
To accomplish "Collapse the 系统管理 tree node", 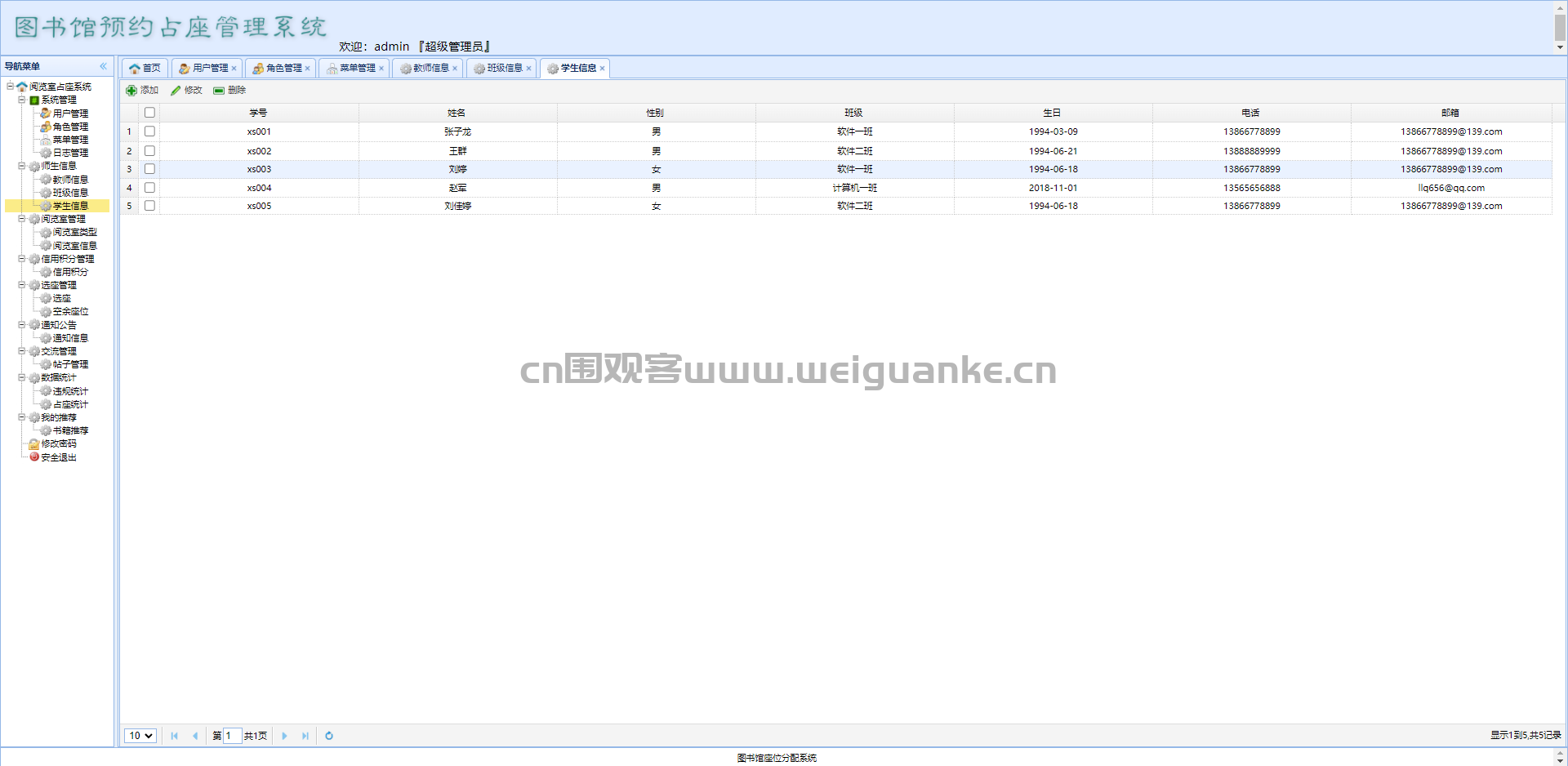I will (x=22, y=100).
